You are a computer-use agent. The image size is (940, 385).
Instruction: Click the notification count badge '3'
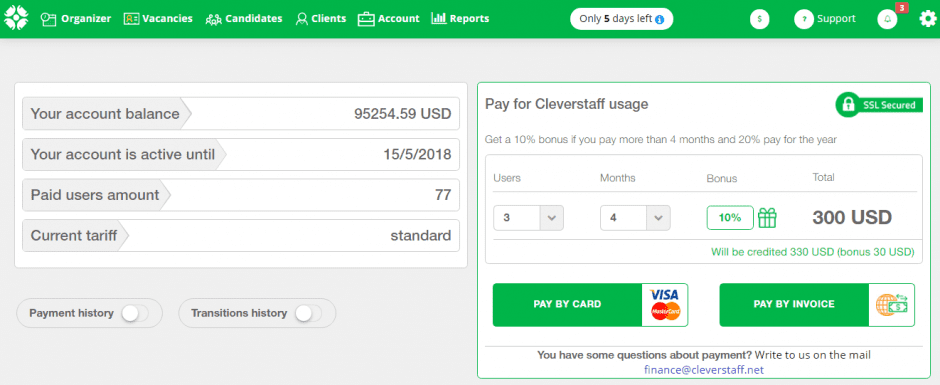901,7
